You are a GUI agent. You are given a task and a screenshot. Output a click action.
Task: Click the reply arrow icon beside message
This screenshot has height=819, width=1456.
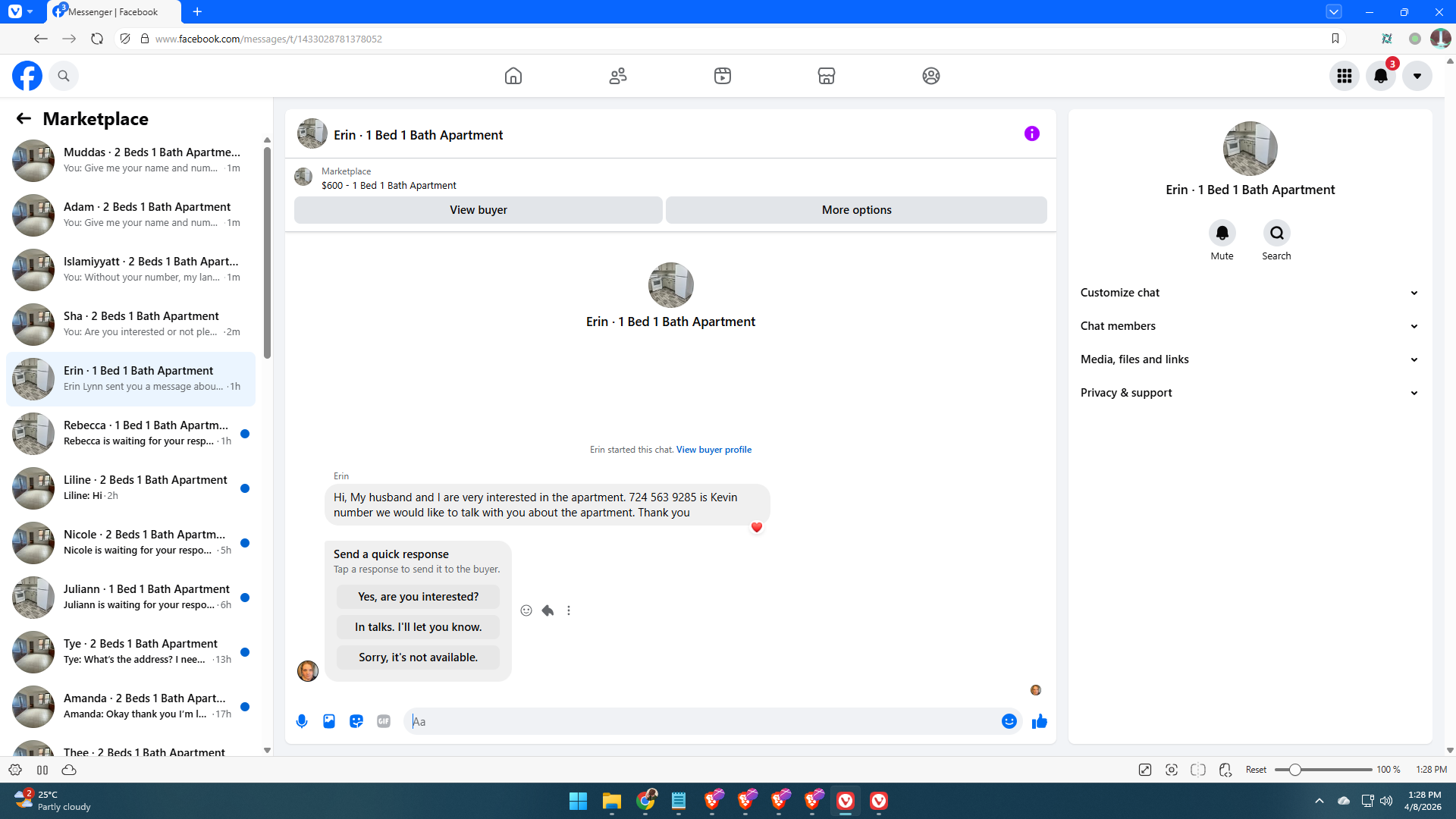coord(548,610)
